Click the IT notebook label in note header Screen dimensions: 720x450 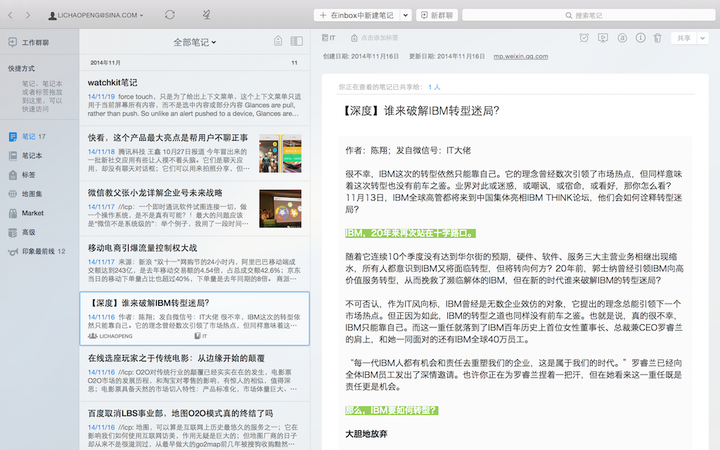tap(329, 38)
